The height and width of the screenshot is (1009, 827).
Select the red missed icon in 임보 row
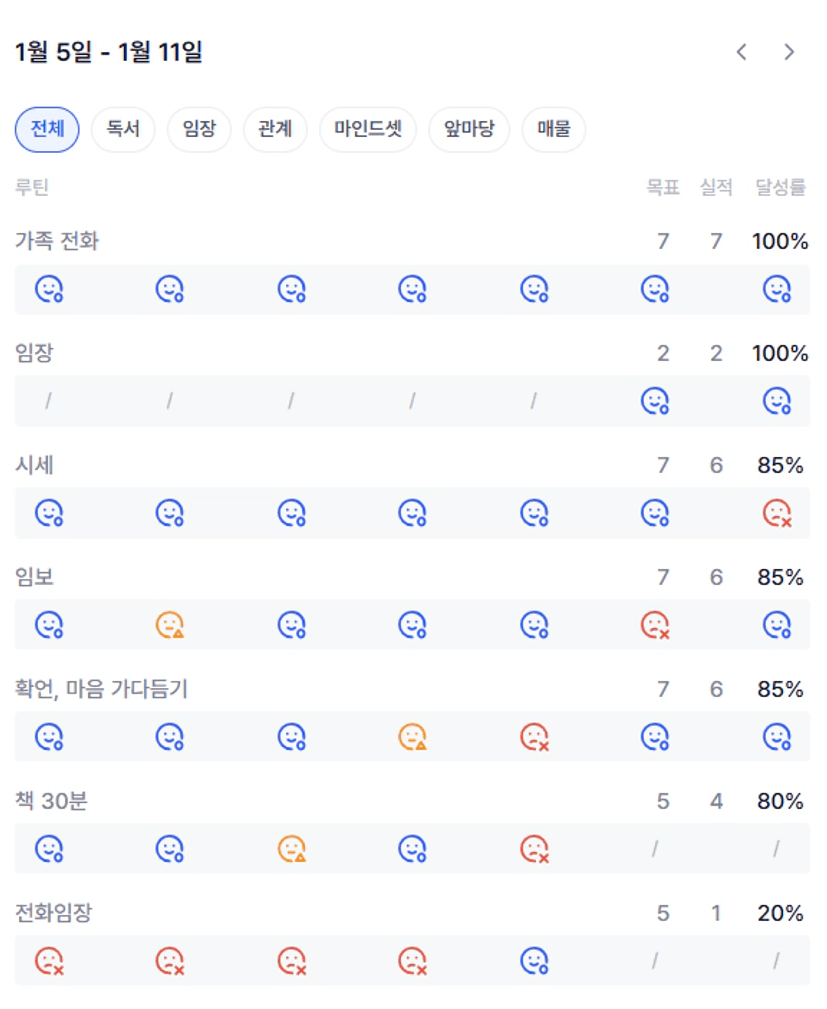tap(654, 626)
